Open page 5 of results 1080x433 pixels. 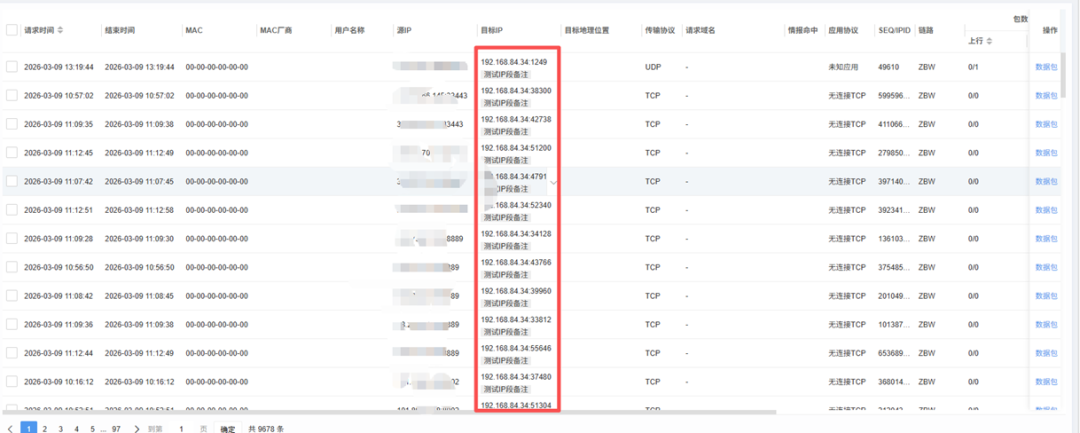coord(92,428)
